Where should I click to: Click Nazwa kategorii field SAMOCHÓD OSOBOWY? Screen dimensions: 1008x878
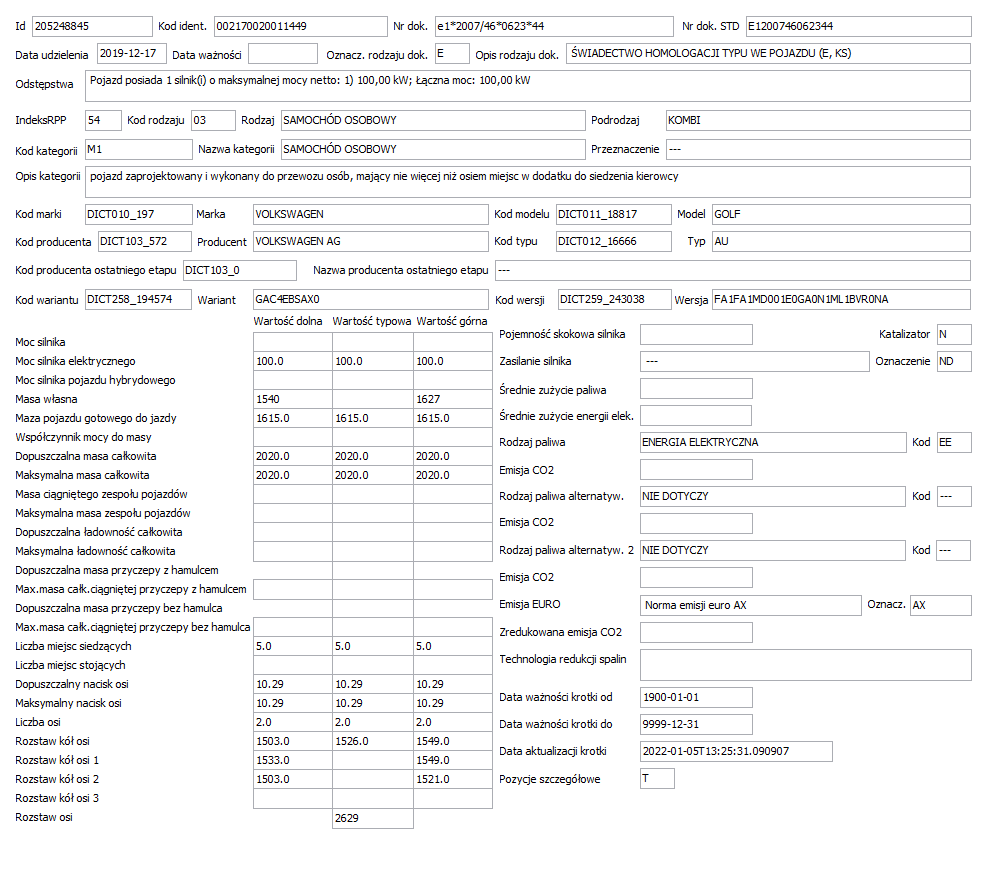(x=433, y=149)
